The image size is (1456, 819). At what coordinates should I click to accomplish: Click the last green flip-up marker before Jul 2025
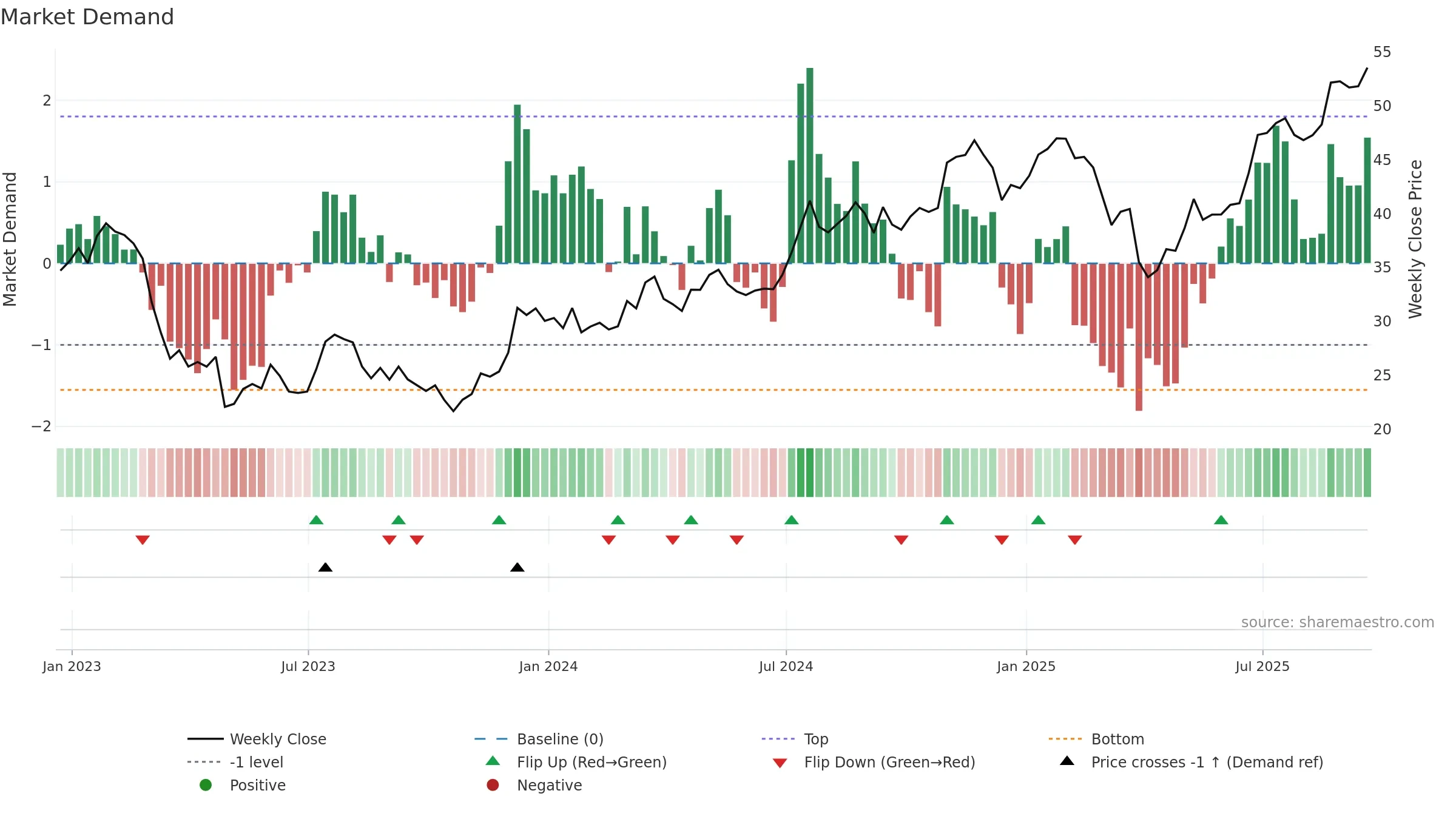[x=1221, y=520]
